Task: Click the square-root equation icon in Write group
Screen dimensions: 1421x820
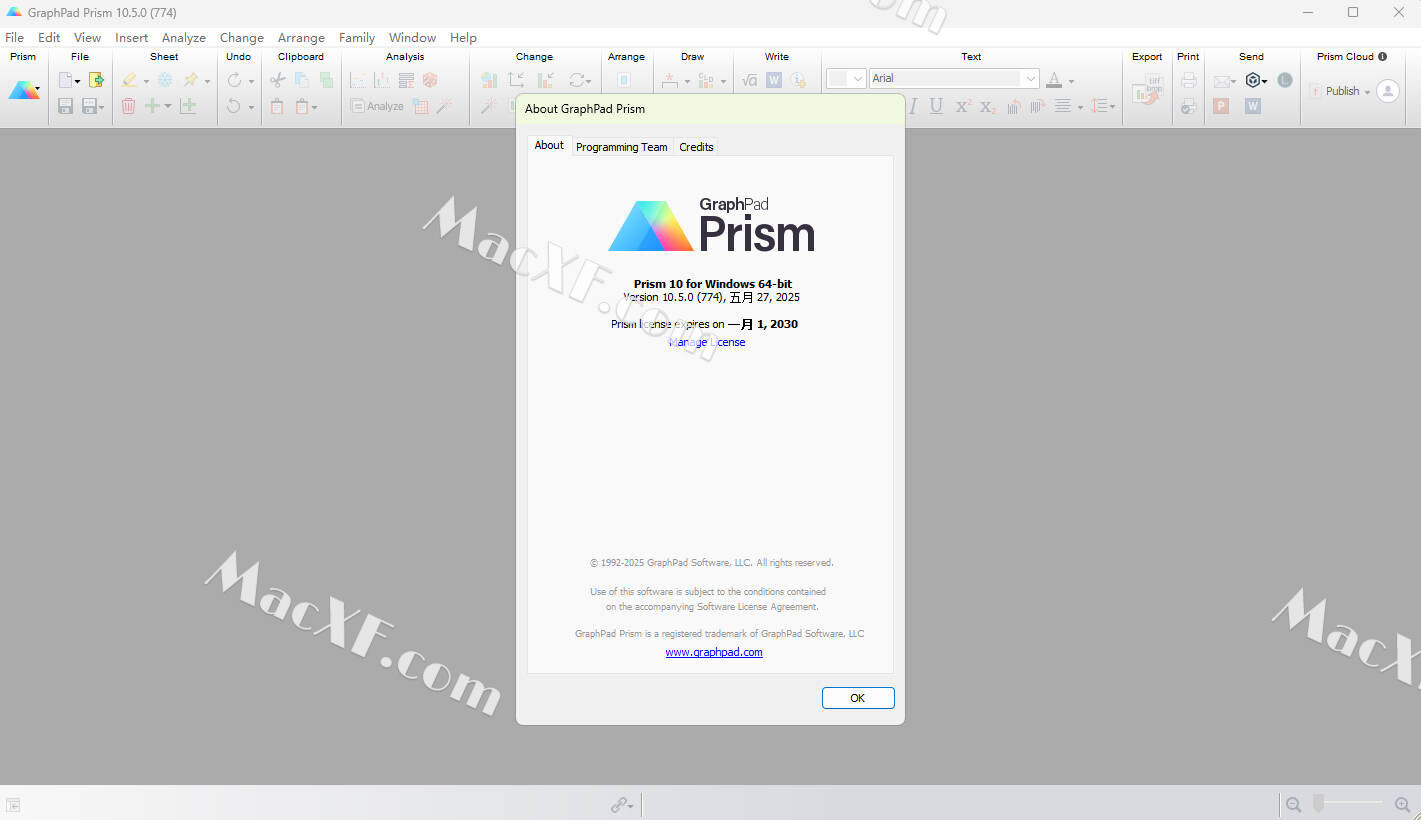Action: click(750, 80)
